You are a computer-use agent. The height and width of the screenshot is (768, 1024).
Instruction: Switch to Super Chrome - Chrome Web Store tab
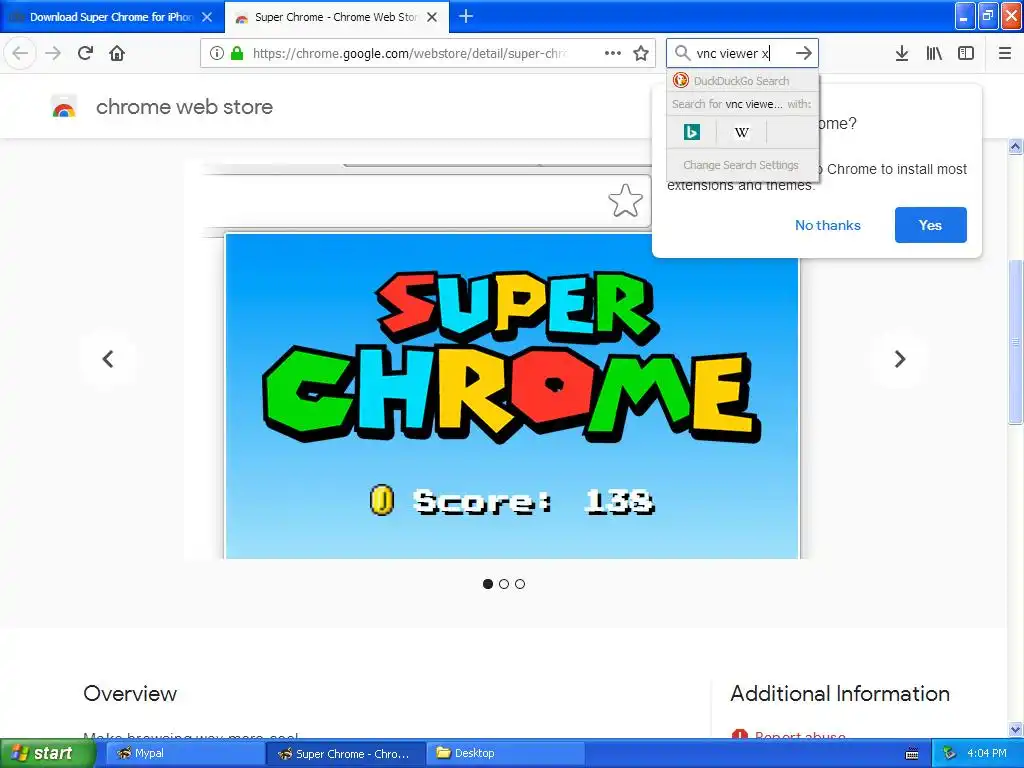coord(336,17)
